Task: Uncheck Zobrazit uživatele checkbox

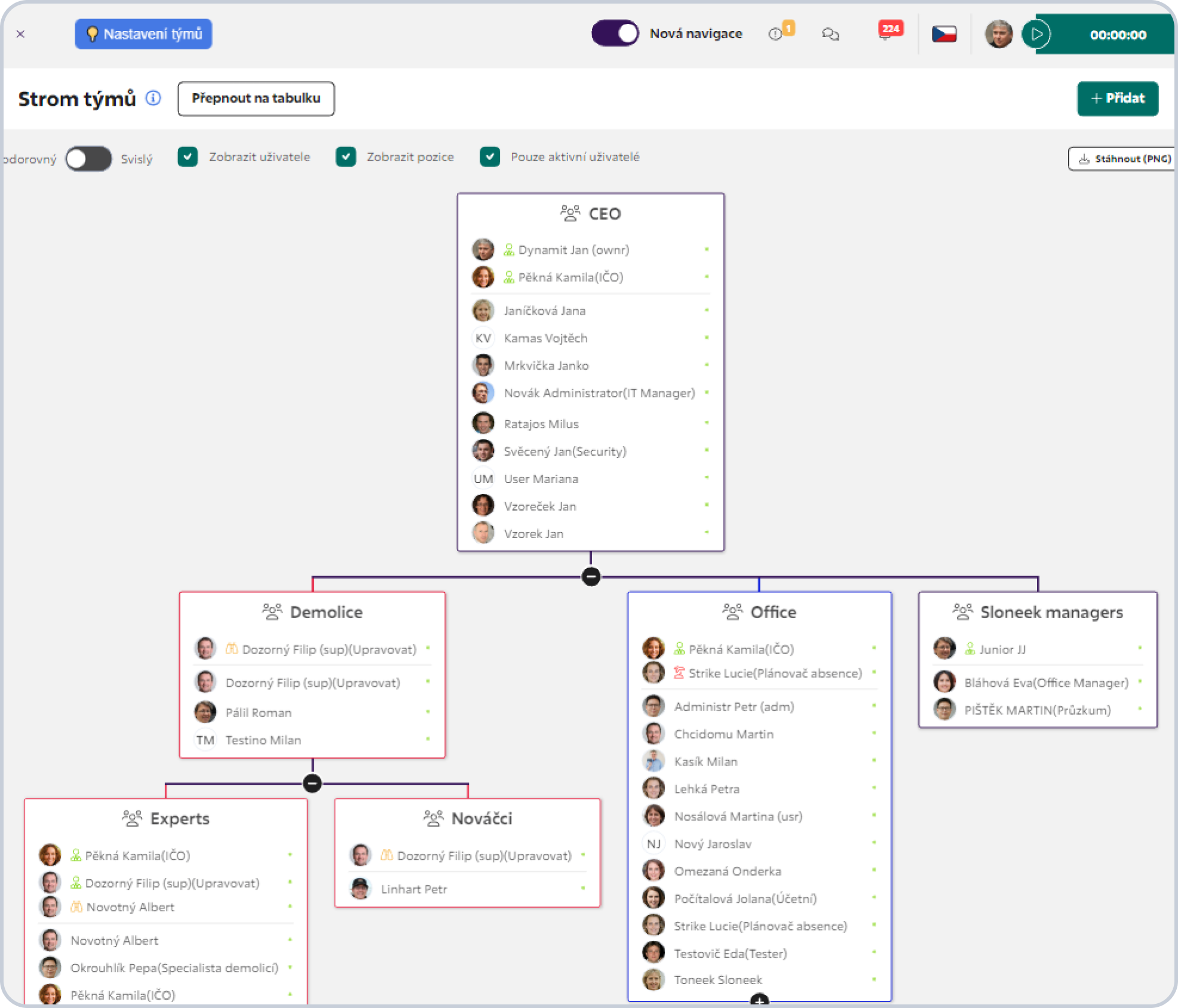Action: (188, 157)
